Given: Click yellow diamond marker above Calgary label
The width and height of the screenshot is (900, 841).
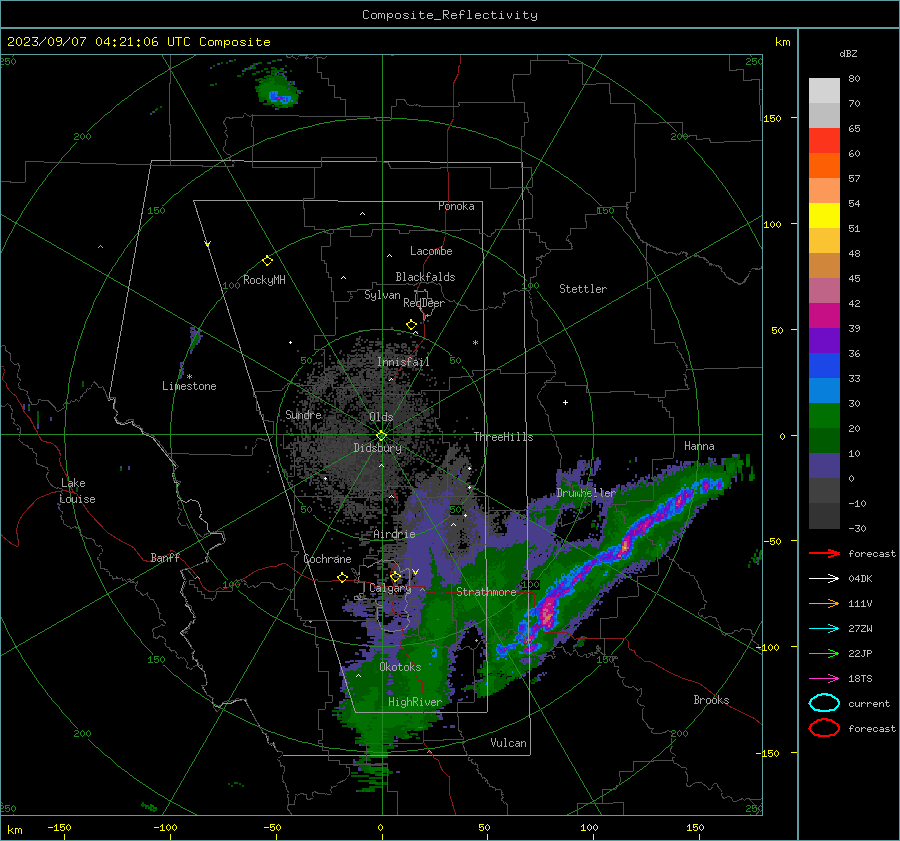Looking at the screenshot, I should click(x=395, y=576).
